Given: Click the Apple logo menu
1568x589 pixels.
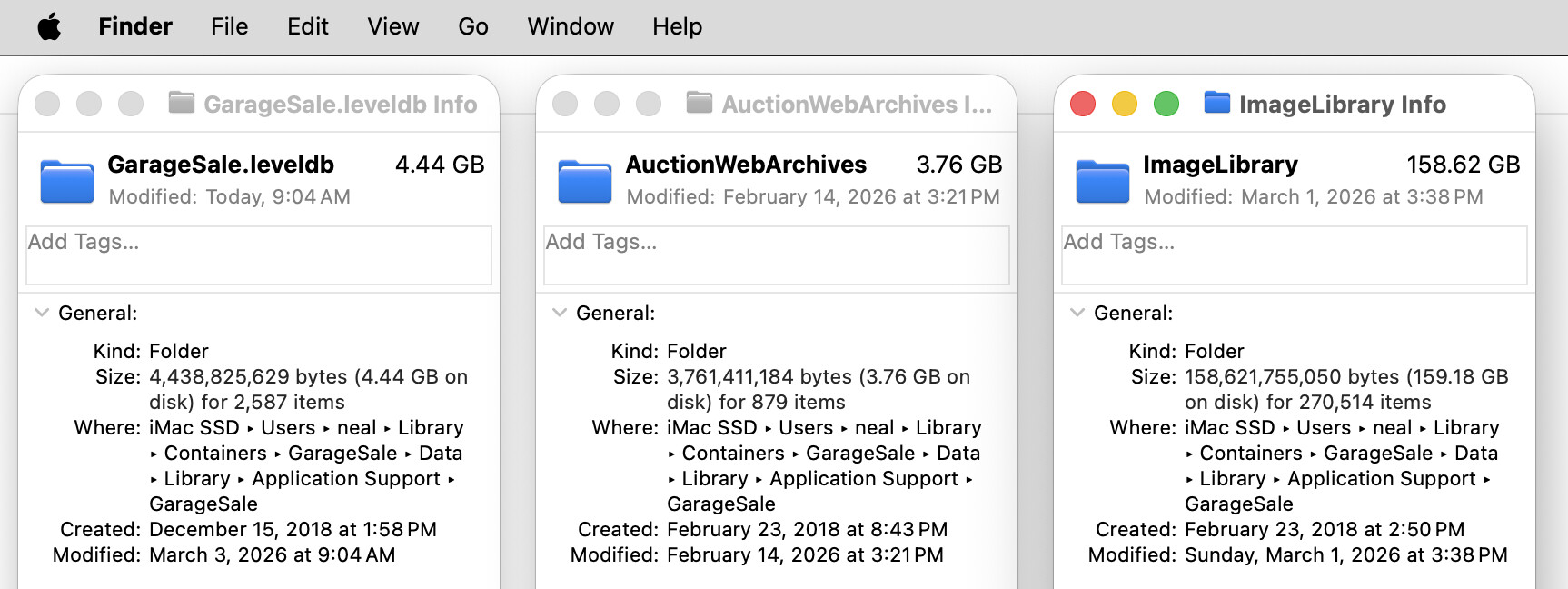Looking at the screenshot, I should pyautogui.click(x=49, y=26).
